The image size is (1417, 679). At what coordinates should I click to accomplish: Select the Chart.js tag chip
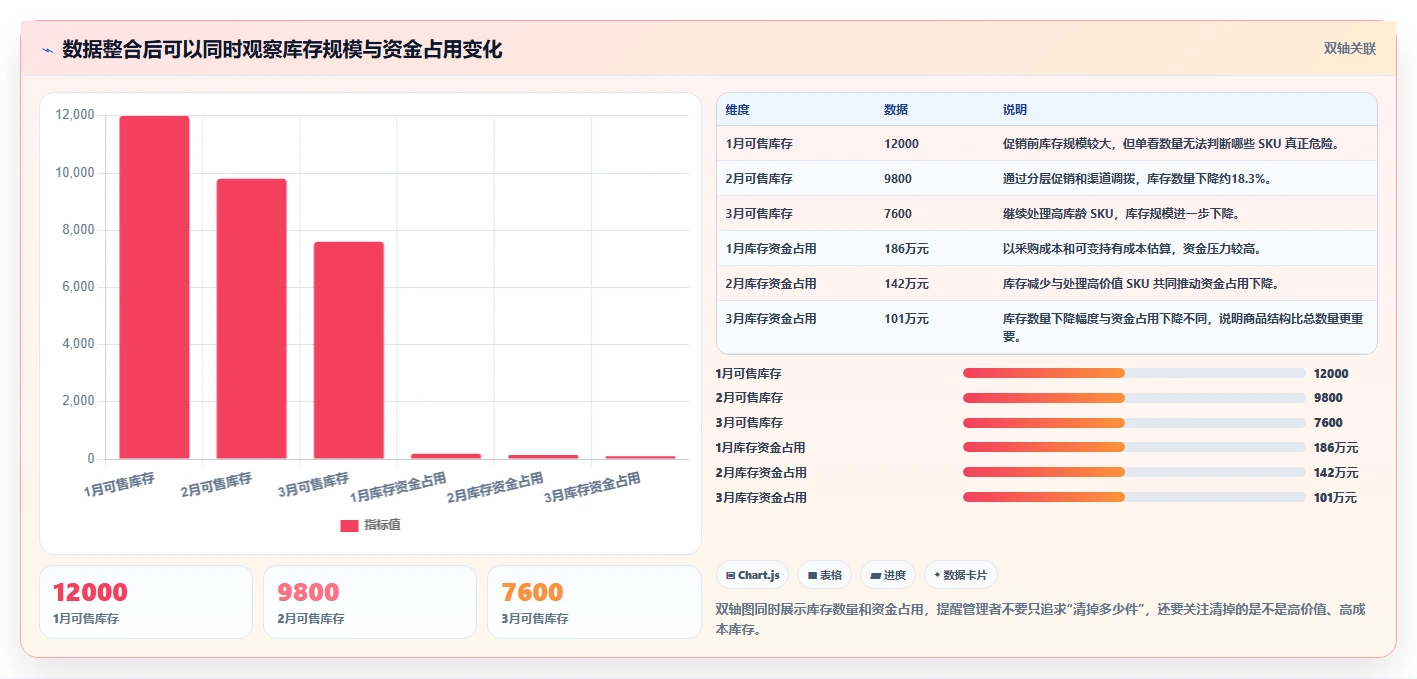point(752,575)
